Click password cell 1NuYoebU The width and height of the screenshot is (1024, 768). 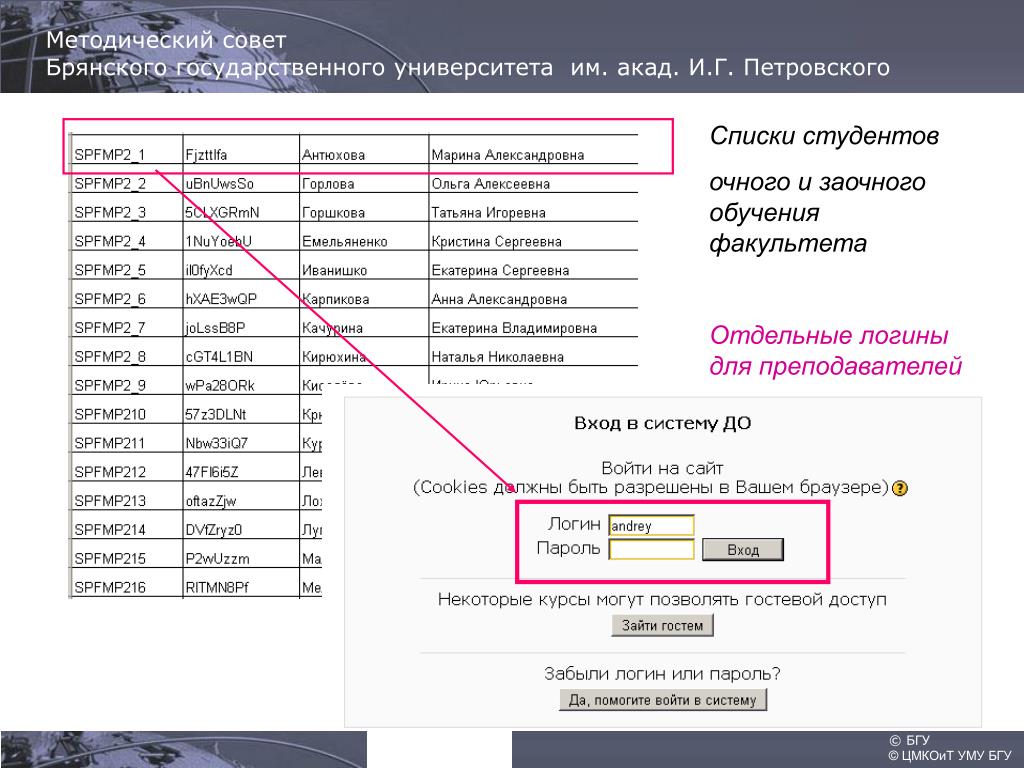pyautogui.click(x=240, y=236)
